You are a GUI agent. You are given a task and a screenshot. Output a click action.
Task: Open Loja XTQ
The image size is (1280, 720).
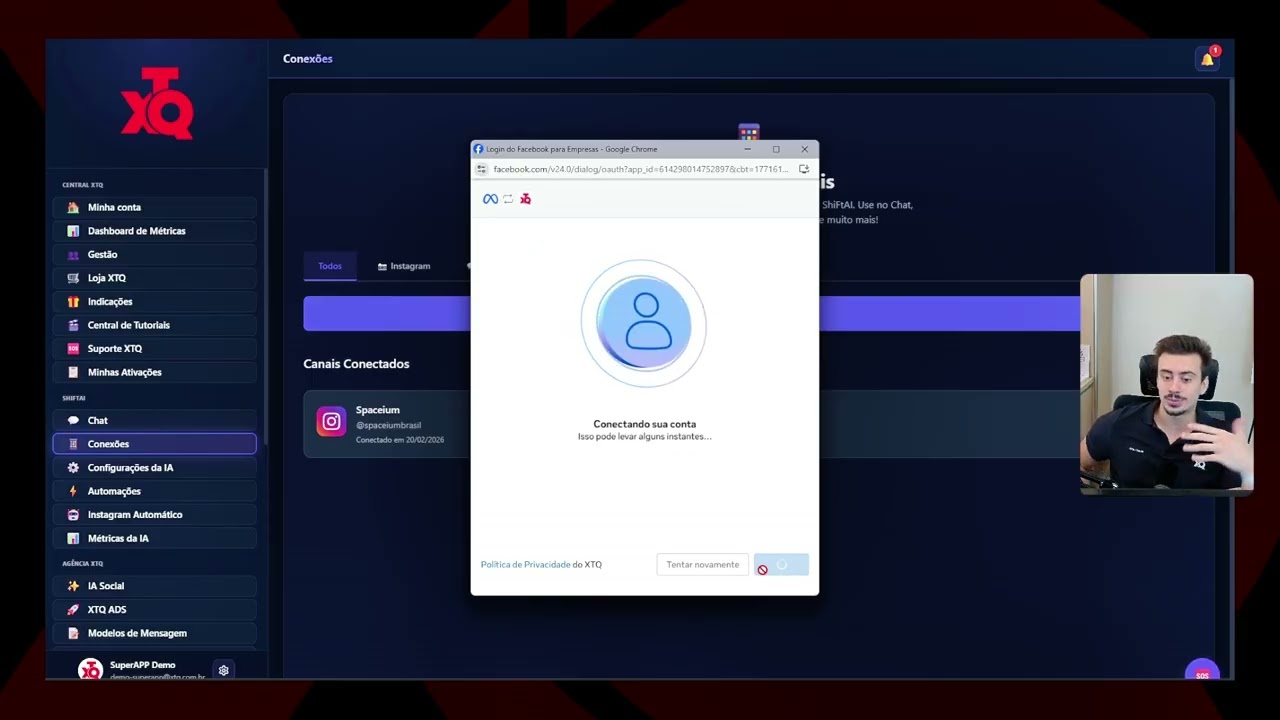click(154, 278)
